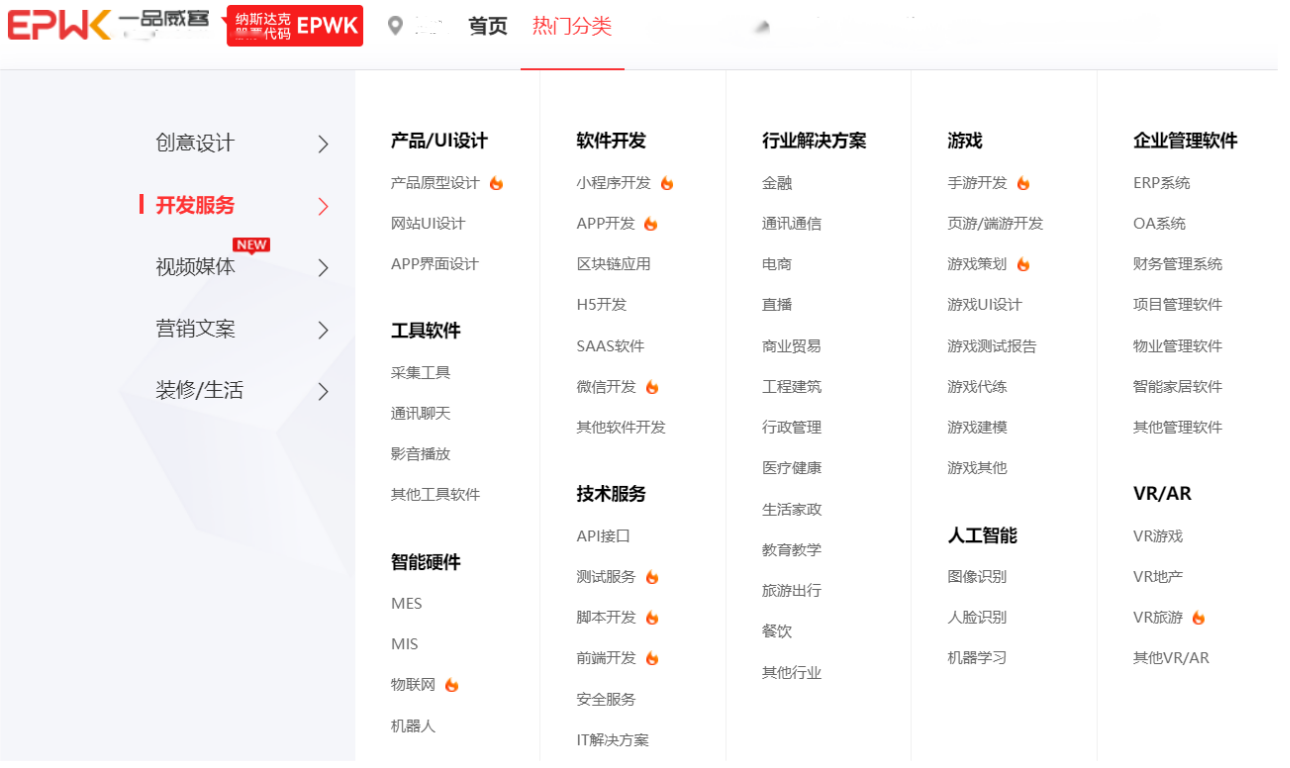The width and height of the screenshot is (1290, 768).
Task: Click the SAAS软件 entry
Action: click(611, 346)
